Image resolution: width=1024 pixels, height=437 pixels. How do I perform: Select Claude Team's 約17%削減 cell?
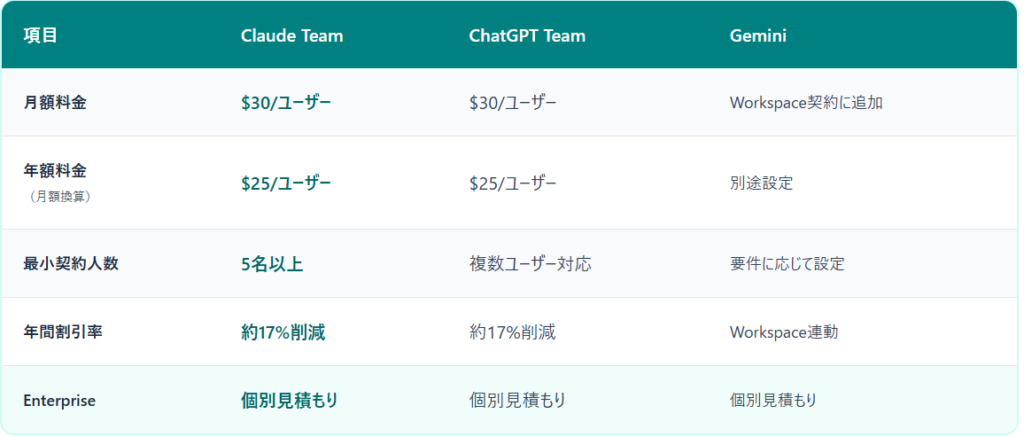click(283, 332)
